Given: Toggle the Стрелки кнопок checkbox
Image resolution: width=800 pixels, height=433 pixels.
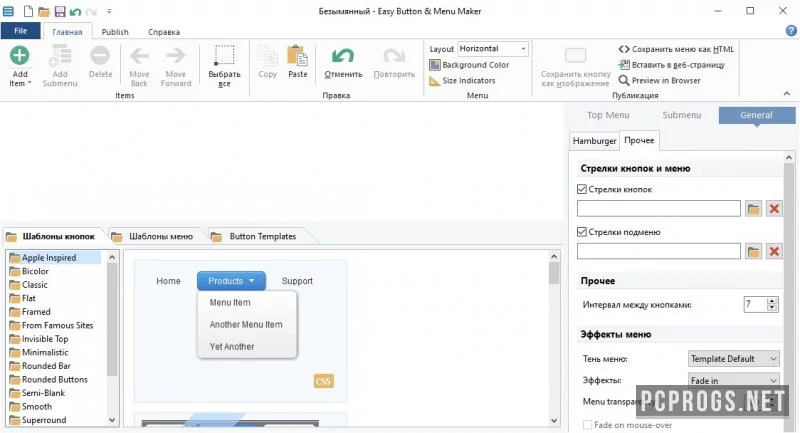Looking at the screenshot, I should pos(582,189).
